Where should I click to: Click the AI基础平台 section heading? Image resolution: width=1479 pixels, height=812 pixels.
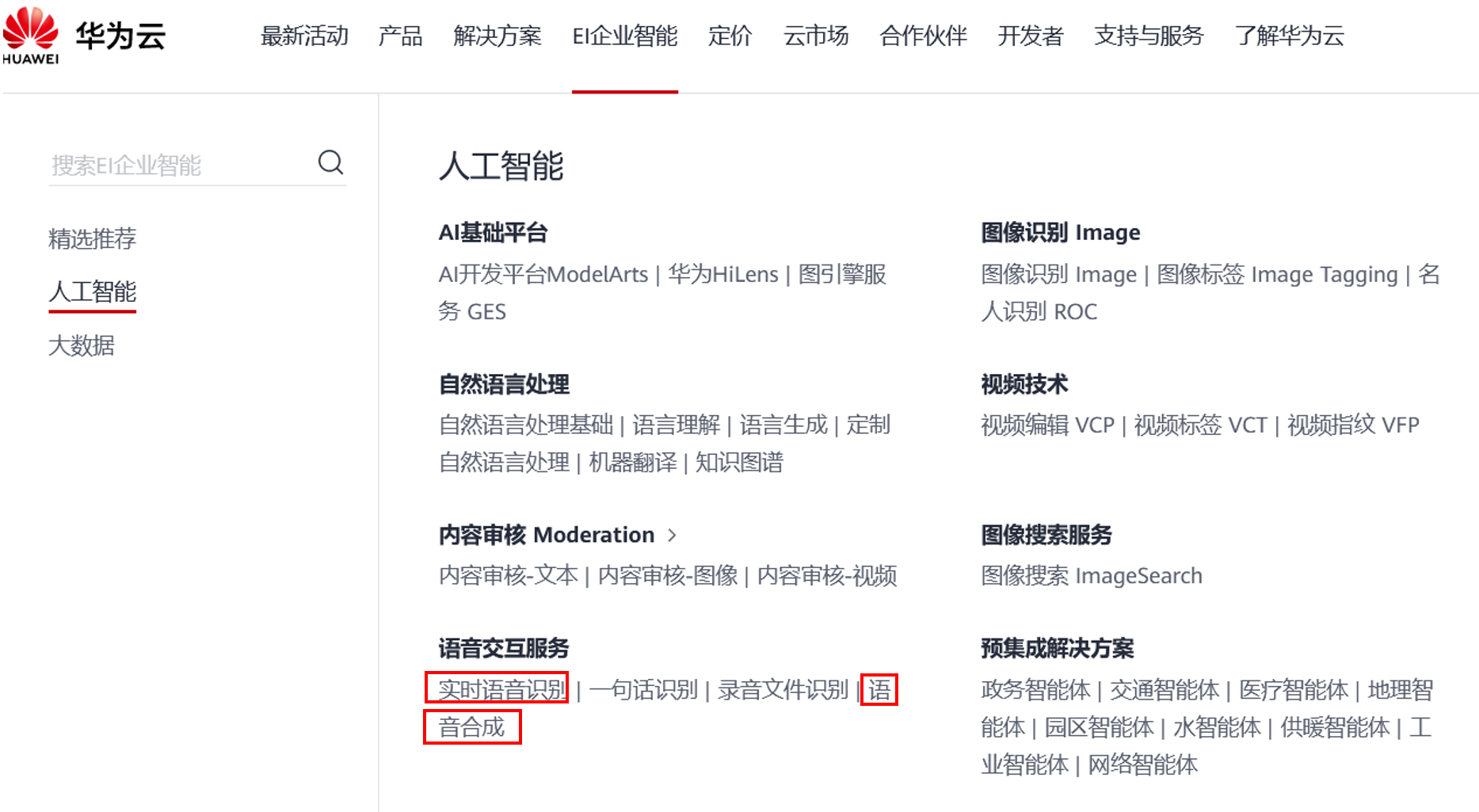click(494, 232)
